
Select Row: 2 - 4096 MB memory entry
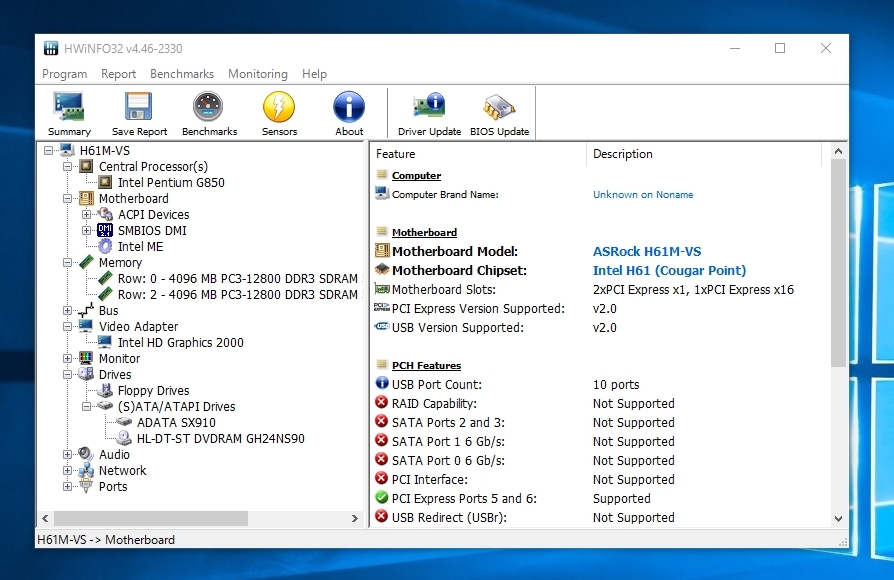point(238,294)
